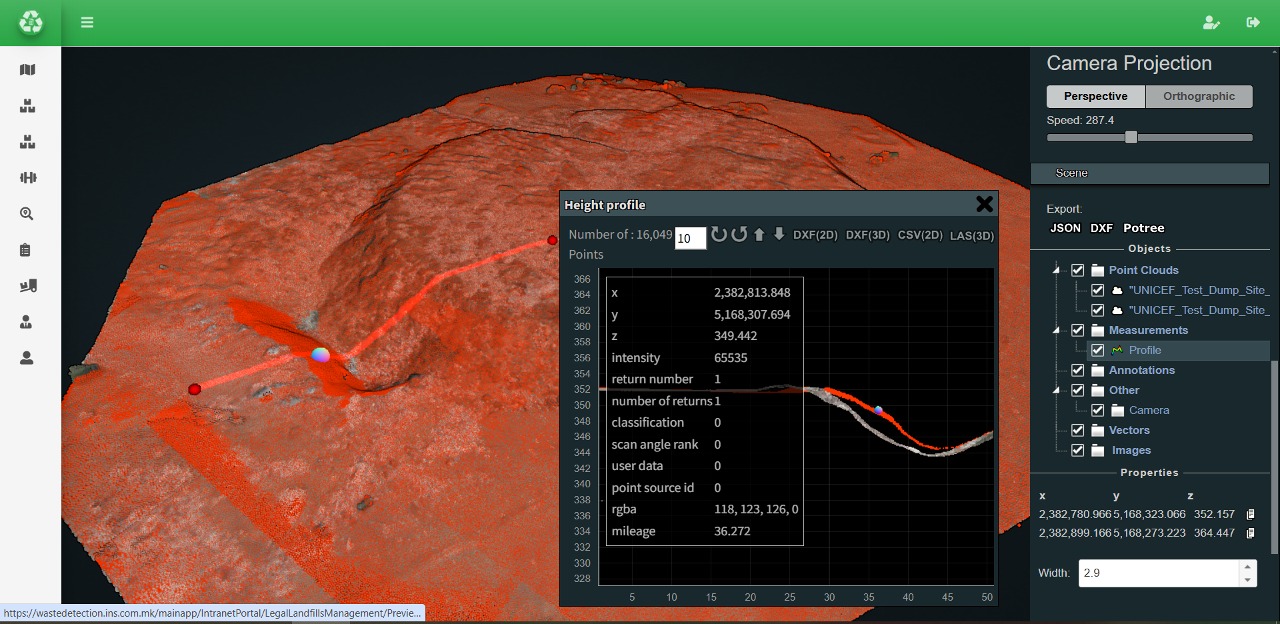Click the red start marker of the profile line

pos(195,389)
